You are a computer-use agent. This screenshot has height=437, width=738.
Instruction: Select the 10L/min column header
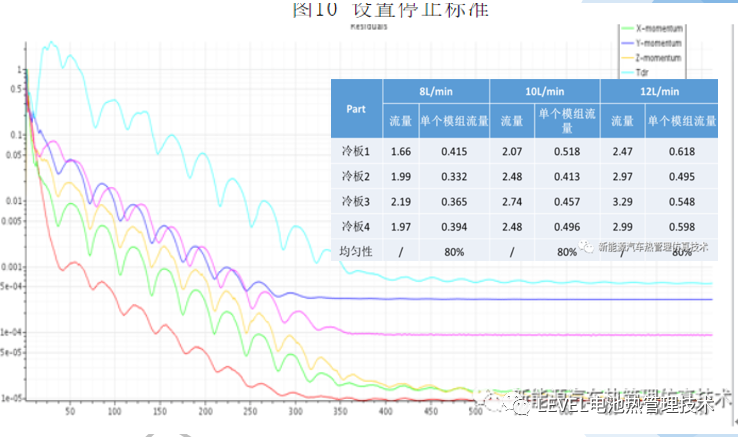pos(545,91)
